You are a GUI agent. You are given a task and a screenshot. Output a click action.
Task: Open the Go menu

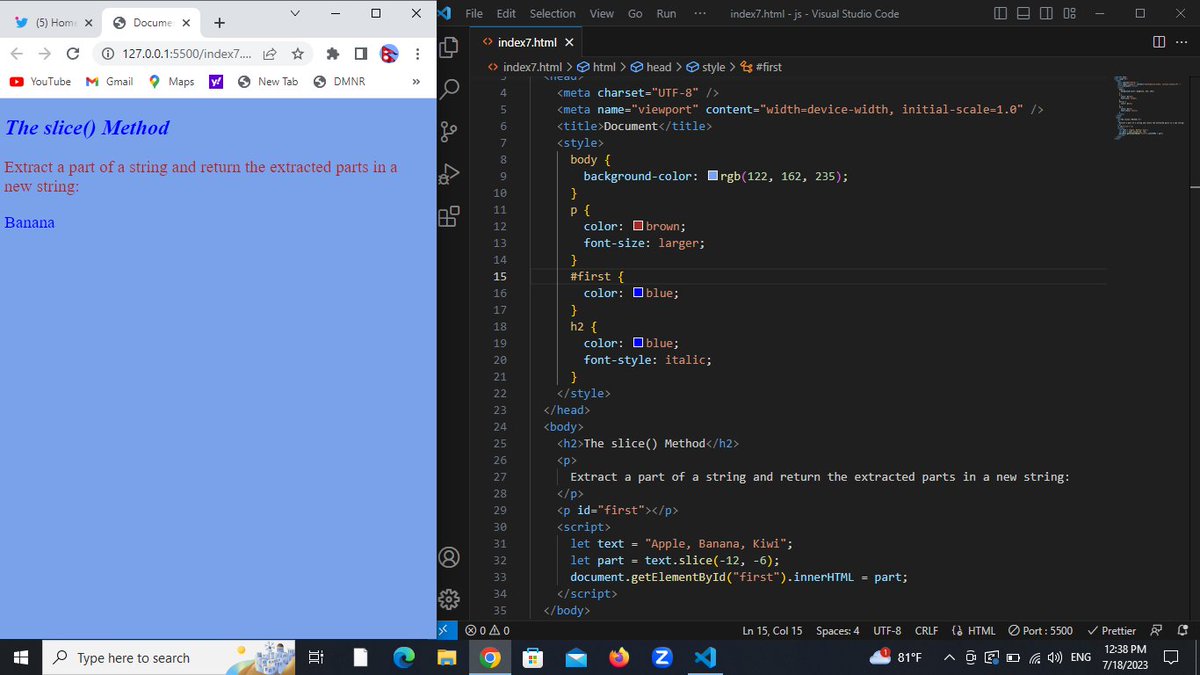(635, 14)
